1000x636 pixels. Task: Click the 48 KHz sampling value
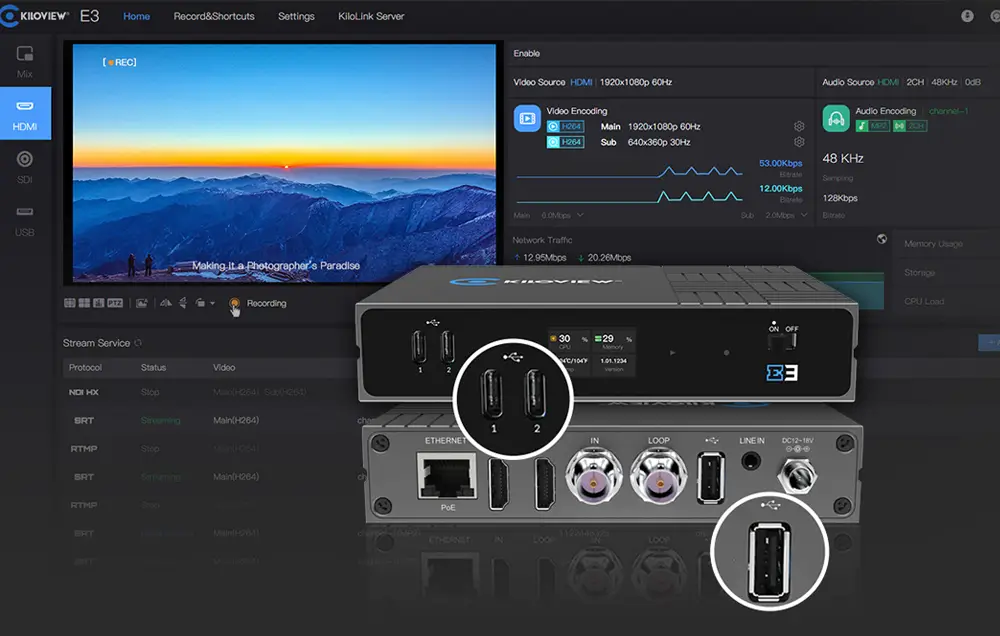click(x=842, y=158)
